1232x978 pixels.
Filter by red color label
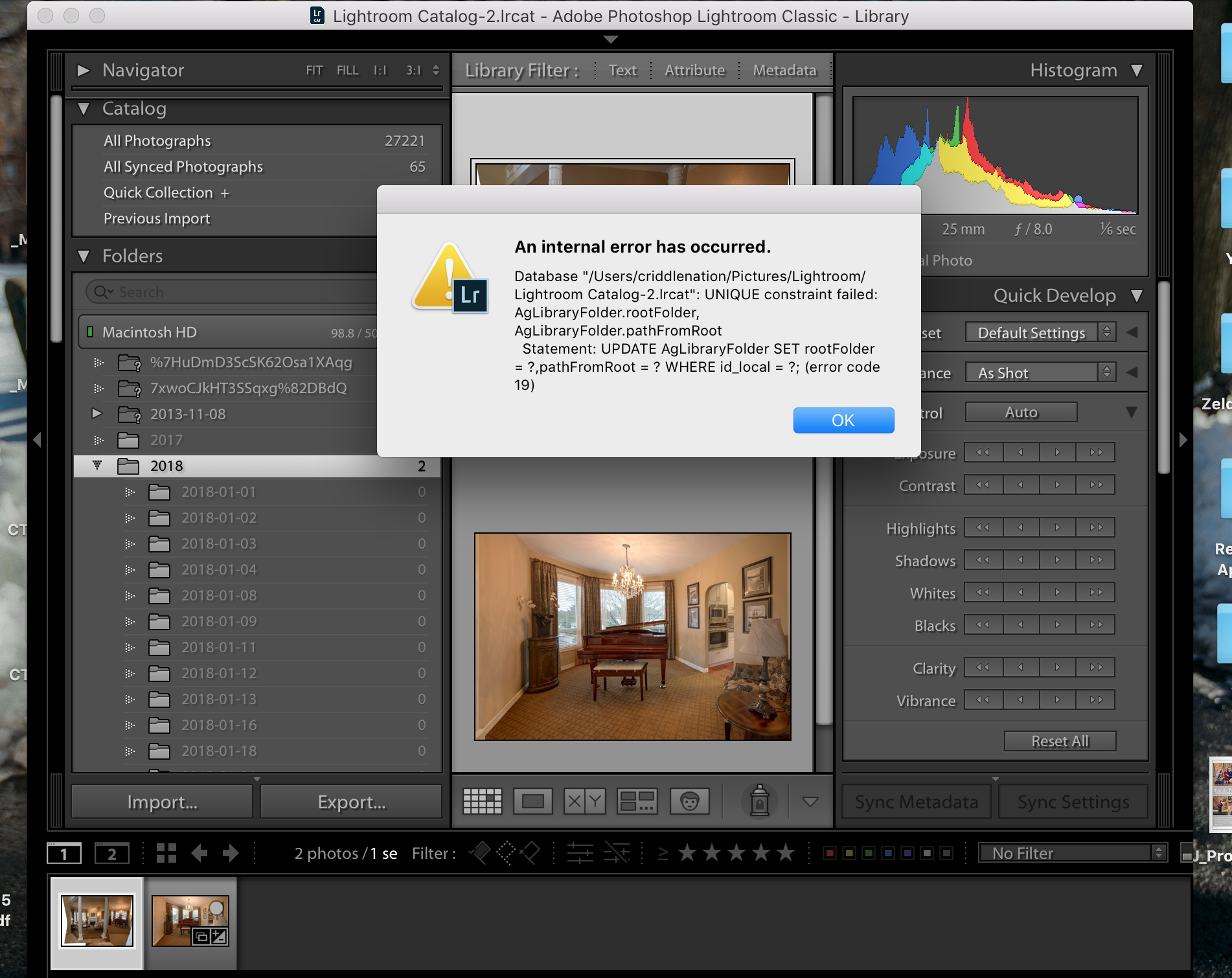tap(830, 853)
